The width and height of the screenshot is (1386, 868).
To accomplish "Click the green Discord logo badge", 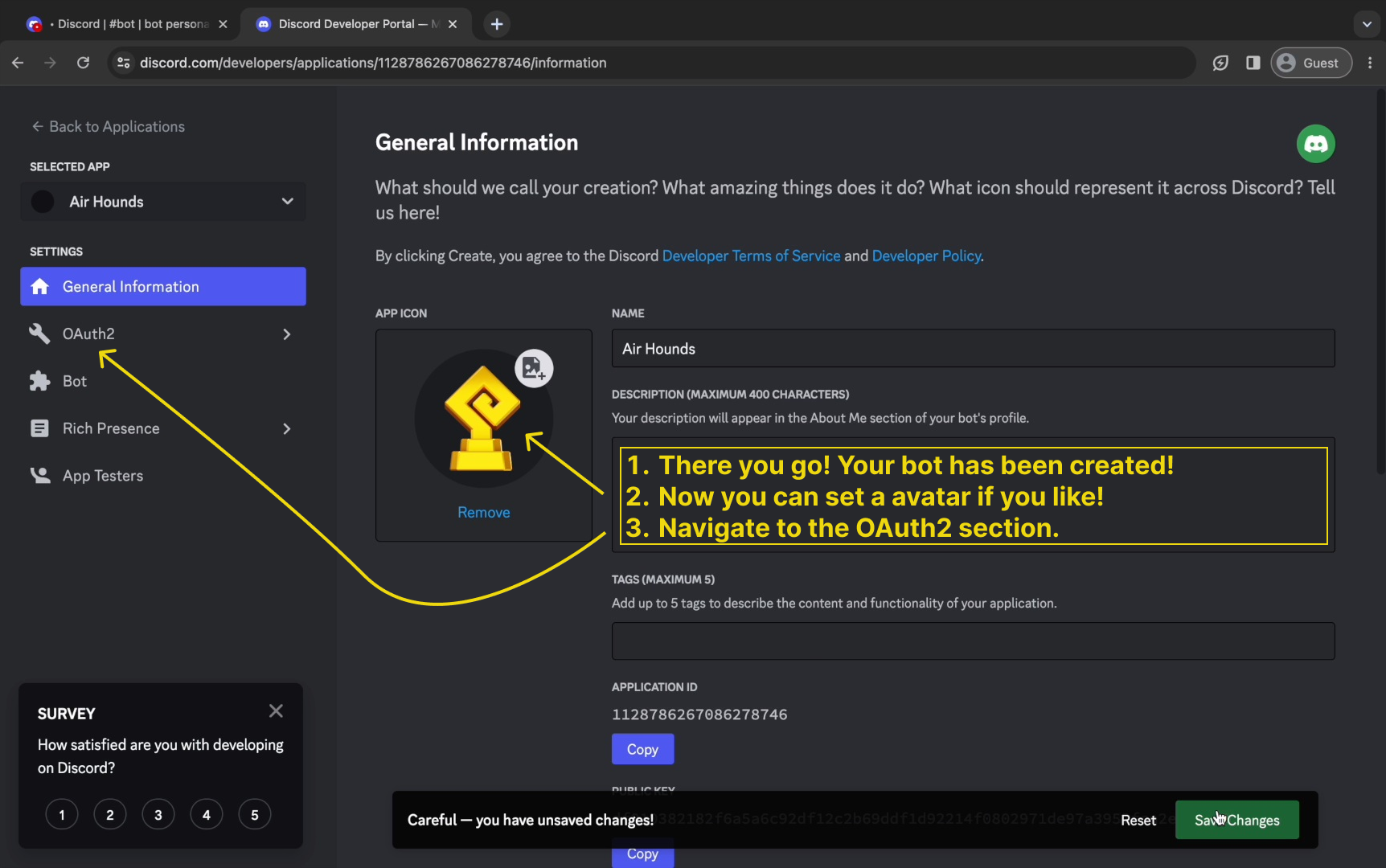I will click(1315, 144).
